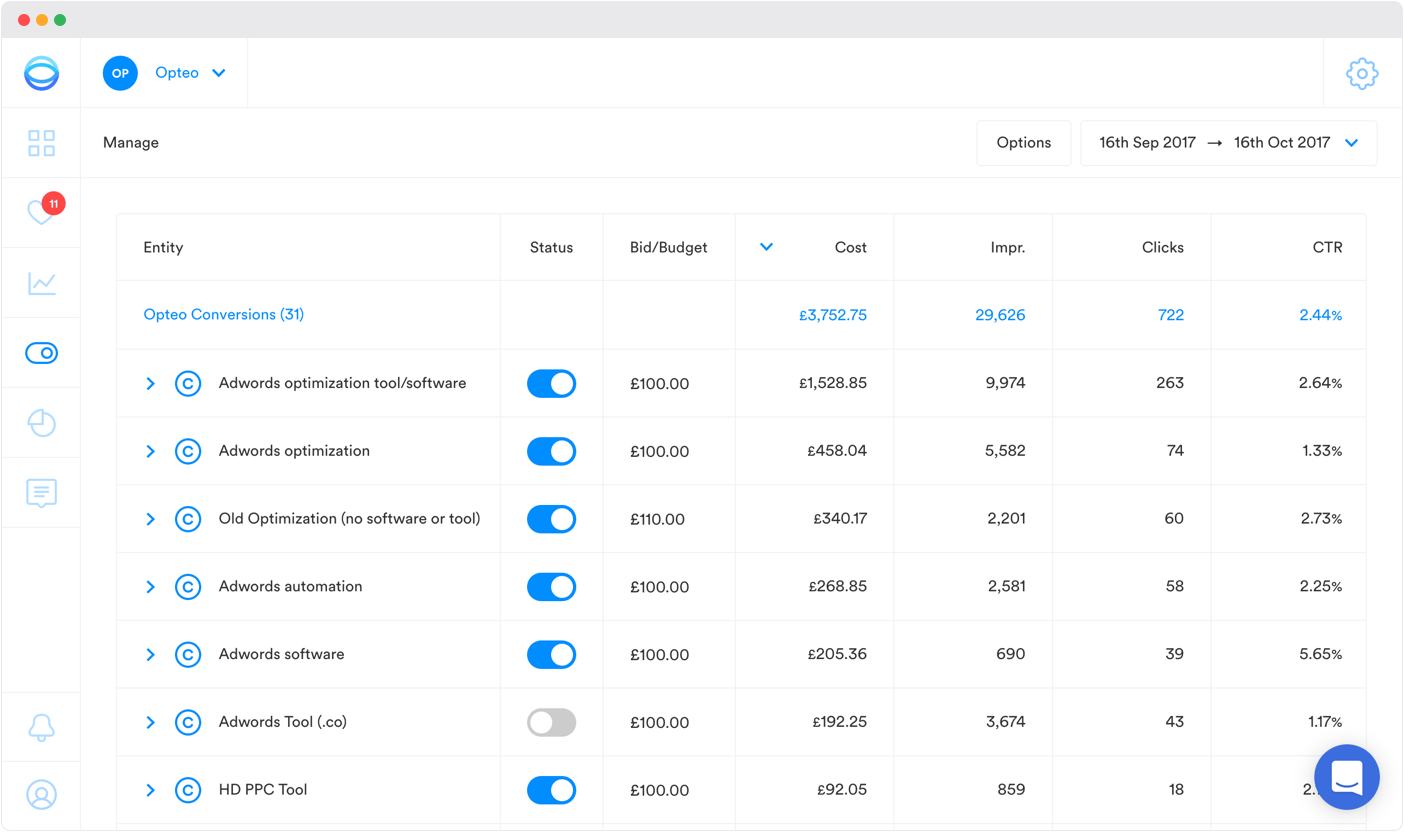Image resolution: width=1404 pixels, height=832 pixels.
Task: Enable the Adwords Tool (.co) campaign
Action: 552,722
